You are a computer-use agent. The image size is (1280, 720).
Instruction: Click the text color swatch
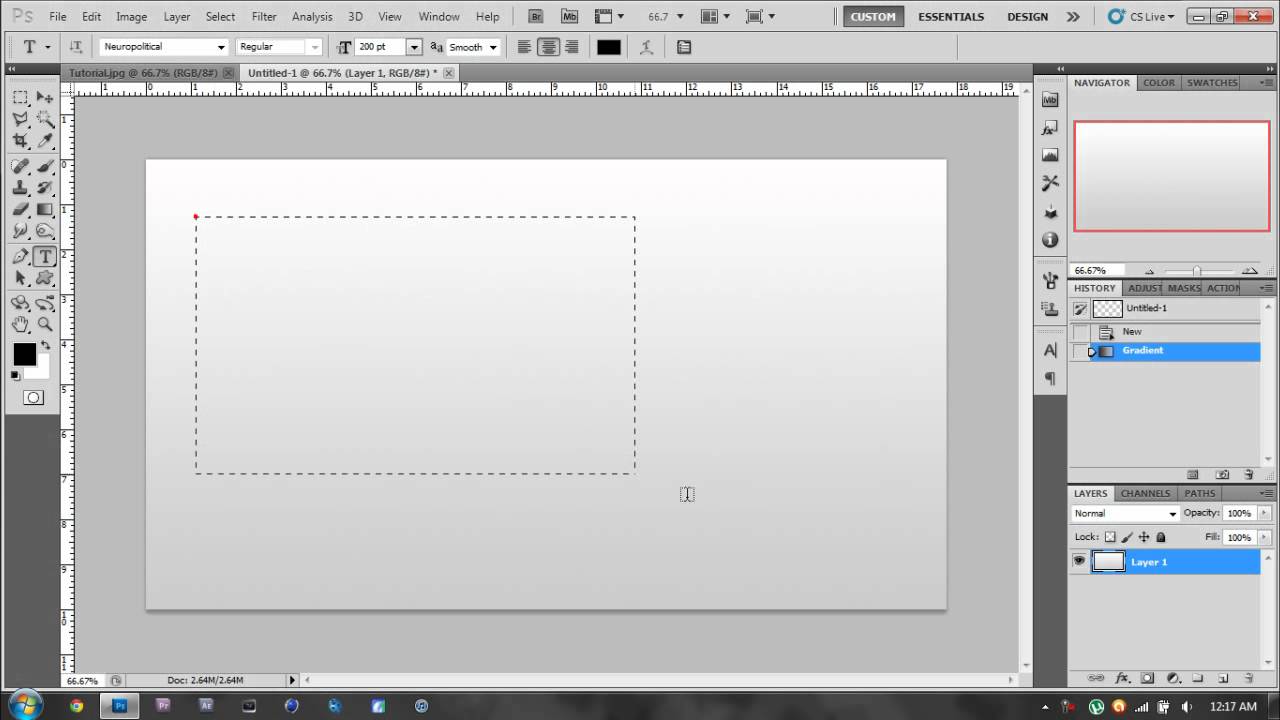(609, 47)
